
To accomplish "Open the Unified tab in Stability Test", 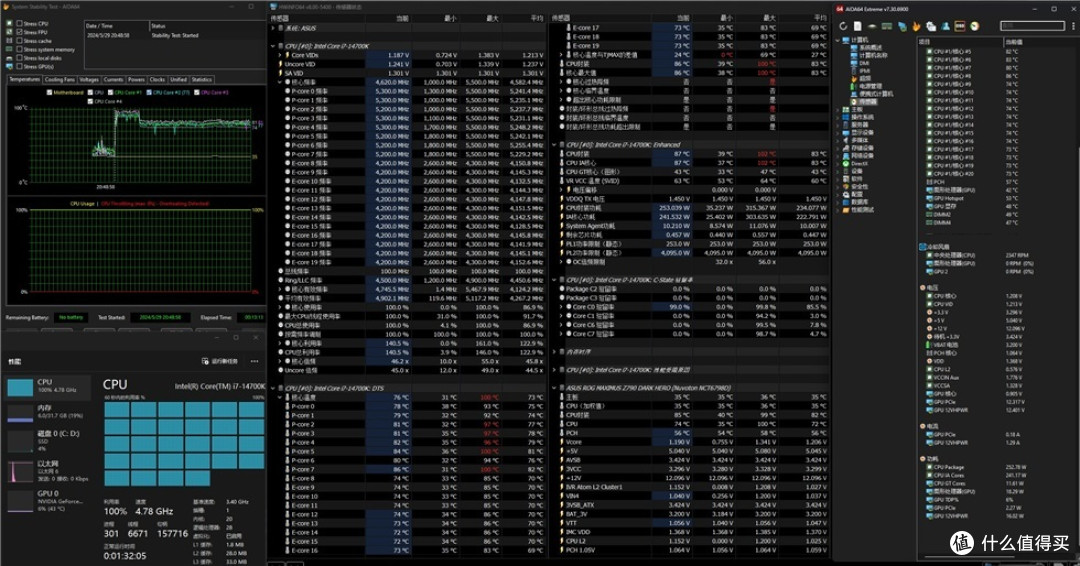I will coord(178,80).
